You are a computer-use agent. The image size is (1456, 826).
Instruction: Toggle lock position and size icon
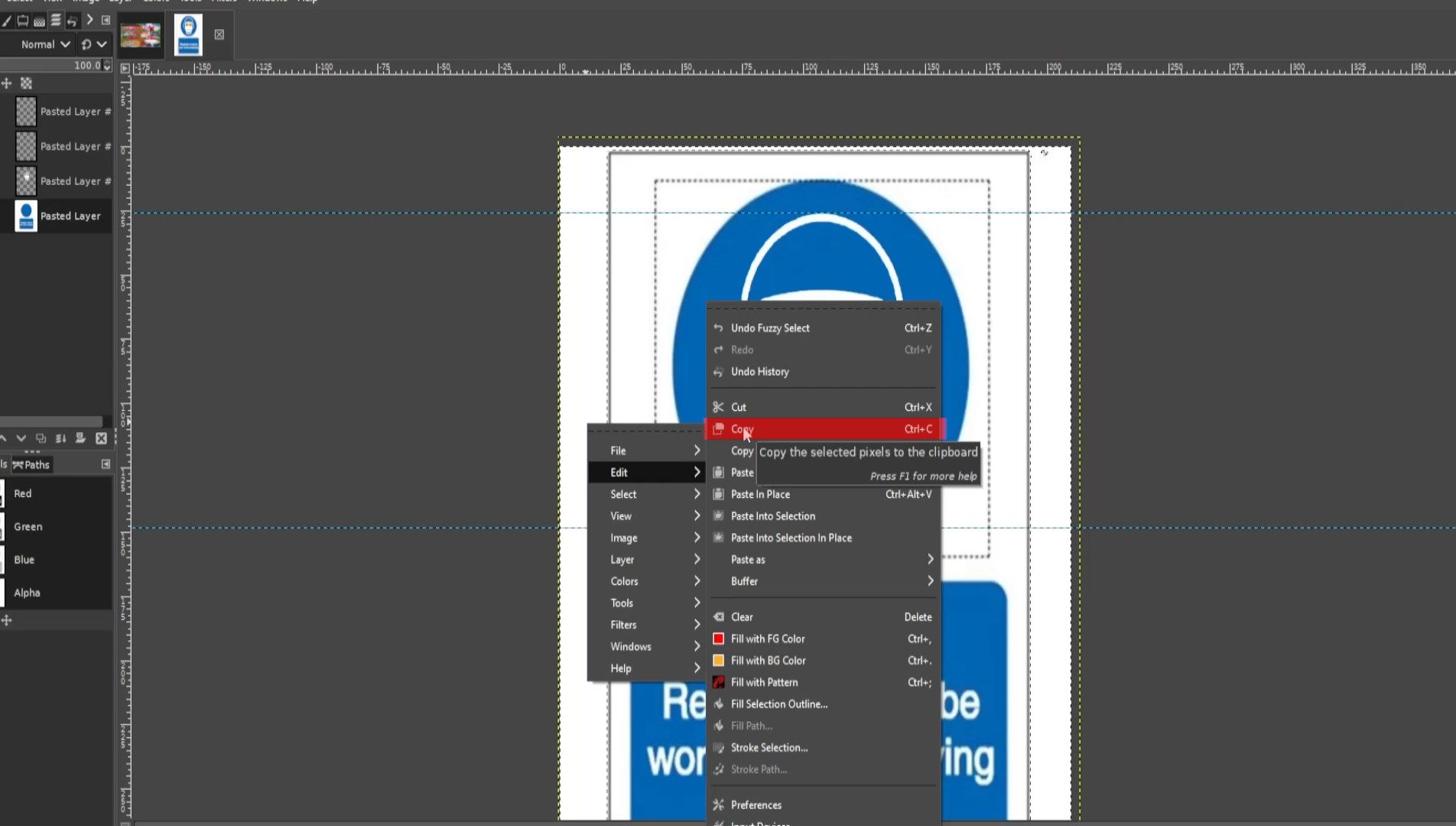6,83
